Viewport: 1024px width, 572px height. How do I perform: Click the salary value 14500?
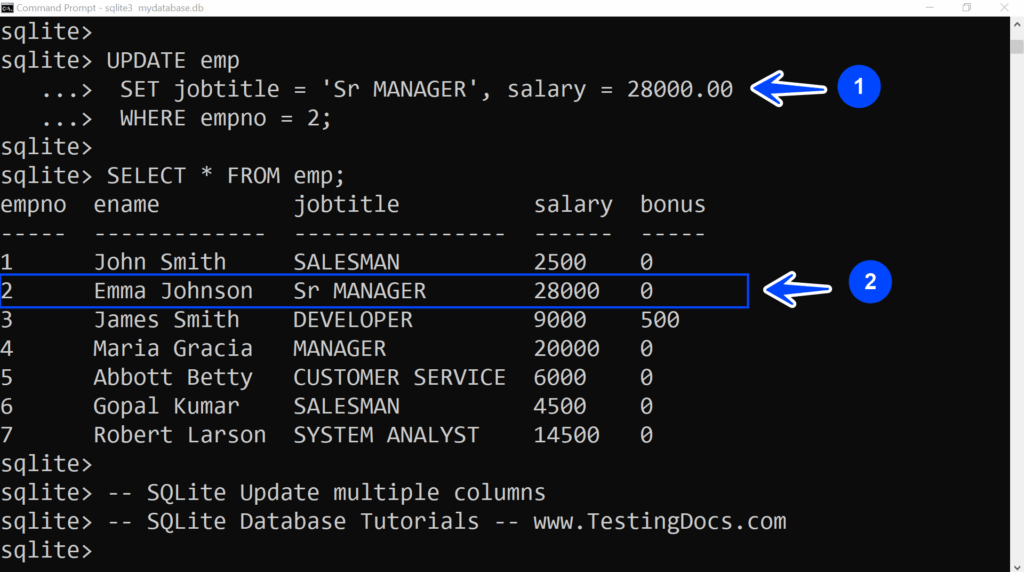[x=566, y=435]
